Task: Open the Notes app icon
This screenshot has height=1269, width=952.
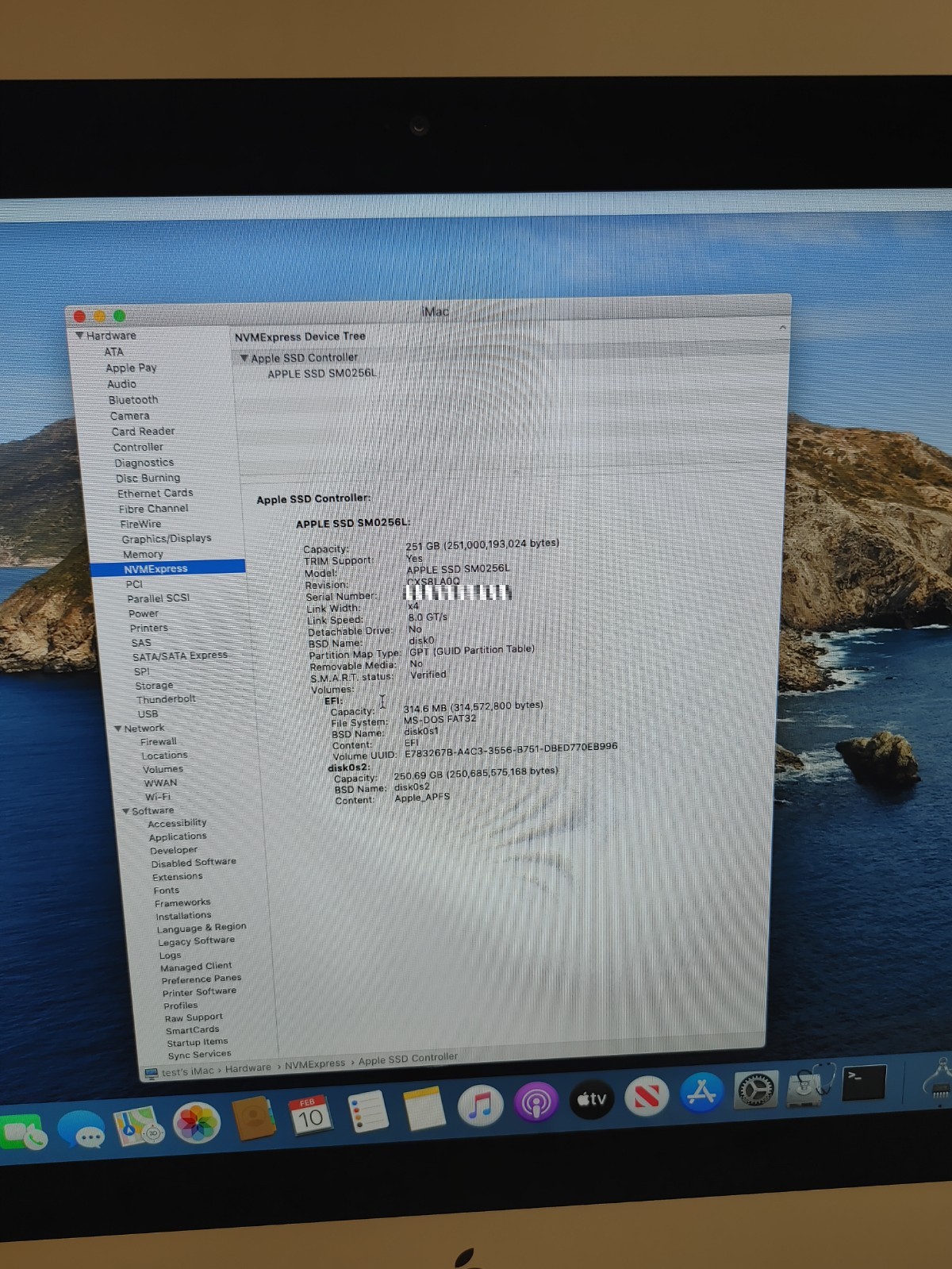Action: pos(424,1108)
